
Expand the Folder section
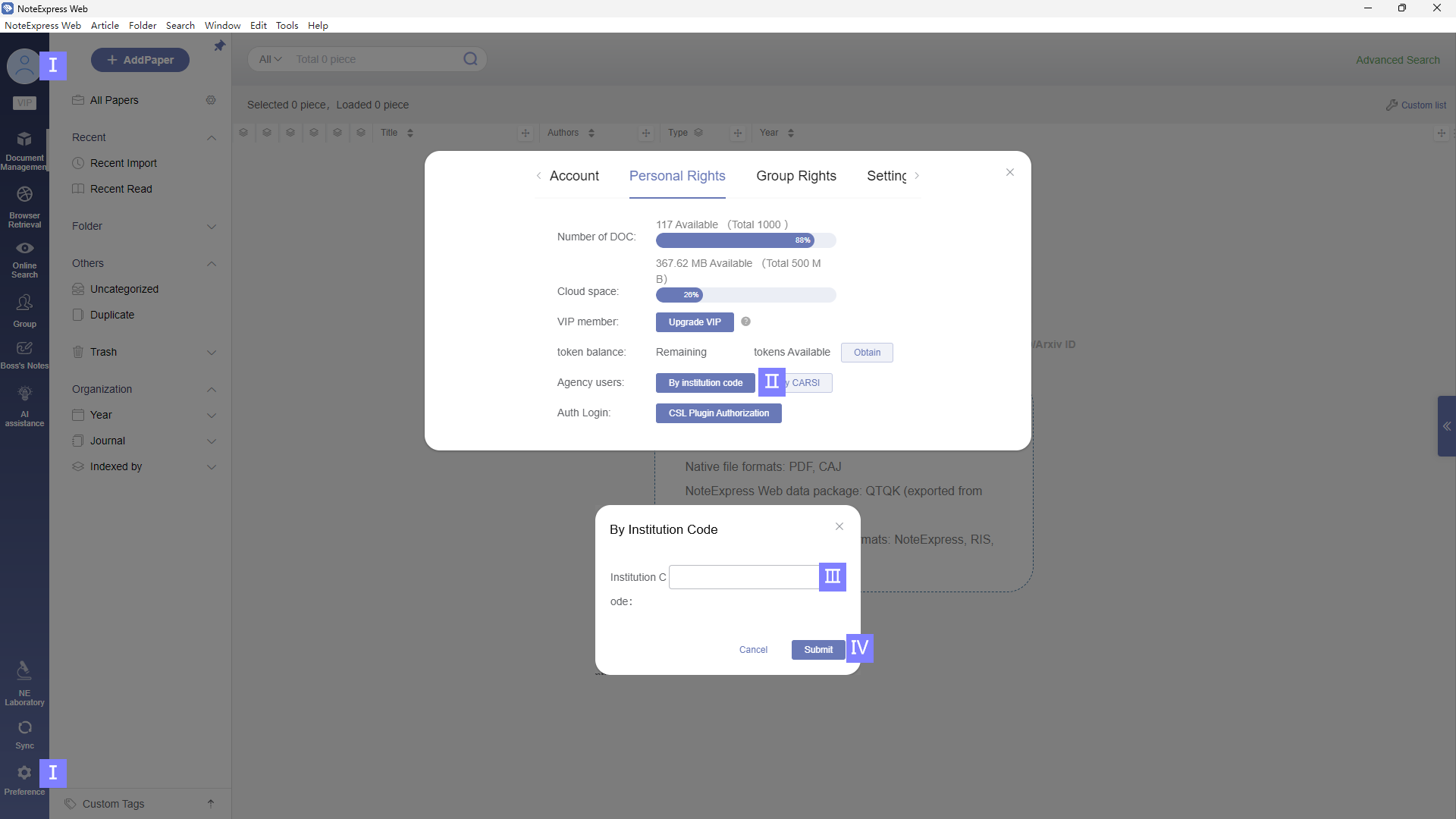click(x=212, y=227)
